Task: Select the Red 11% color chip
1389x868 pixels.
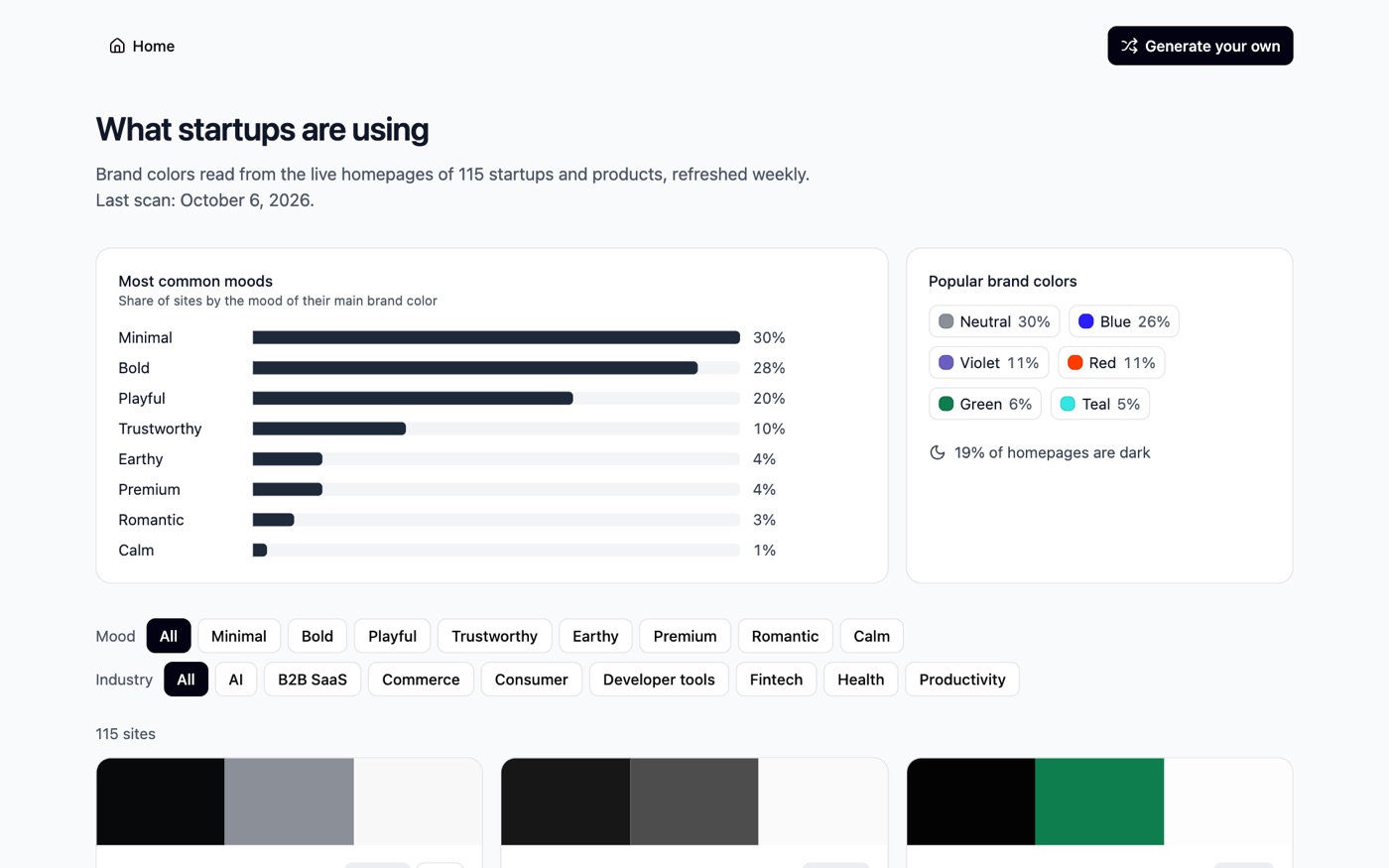Action: coord(1111,363)
